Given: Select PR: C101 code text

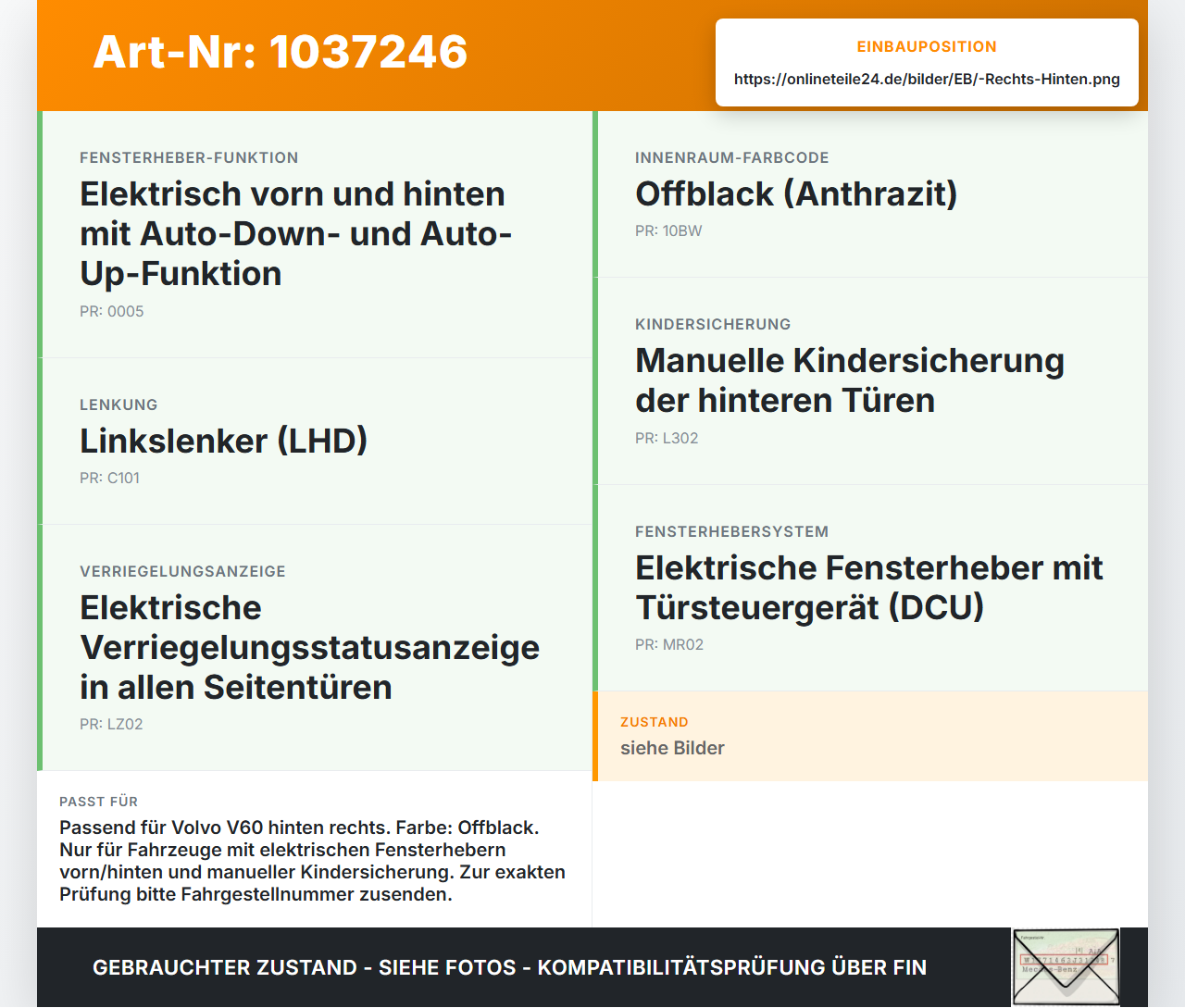Looking at the screenshot, I should click(x=109, y=478).
